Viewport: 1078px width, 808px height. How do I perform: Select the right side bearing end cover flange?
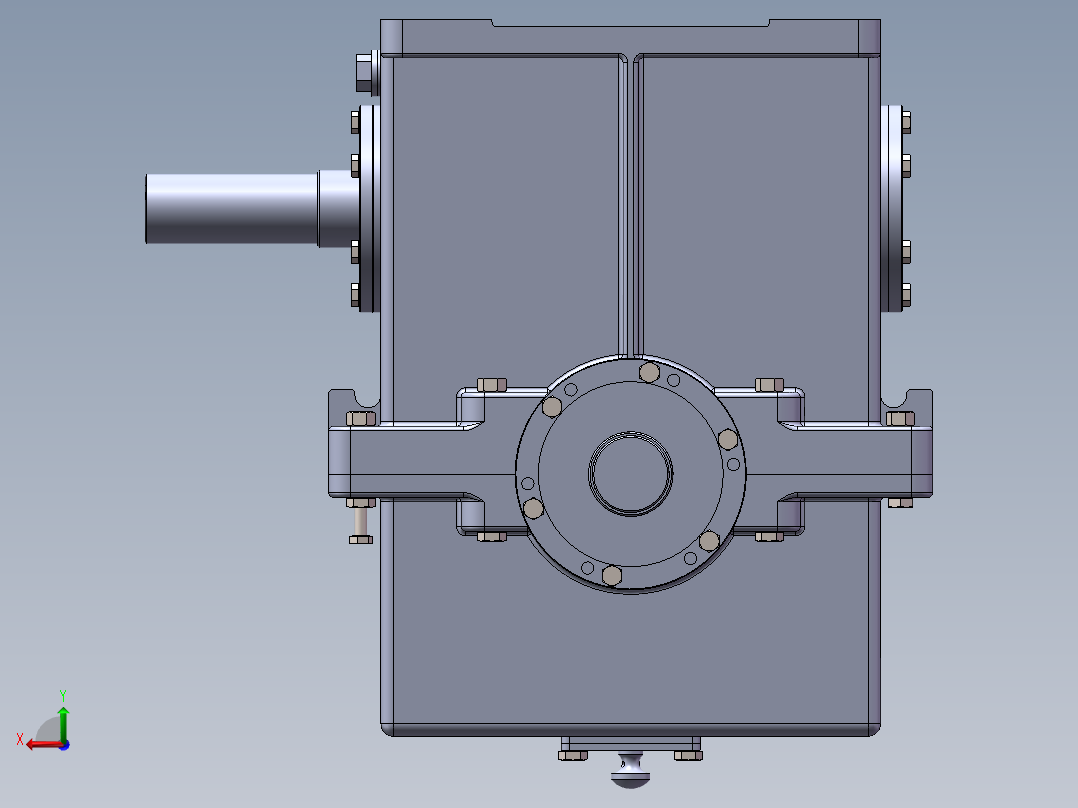coord(892,208)
